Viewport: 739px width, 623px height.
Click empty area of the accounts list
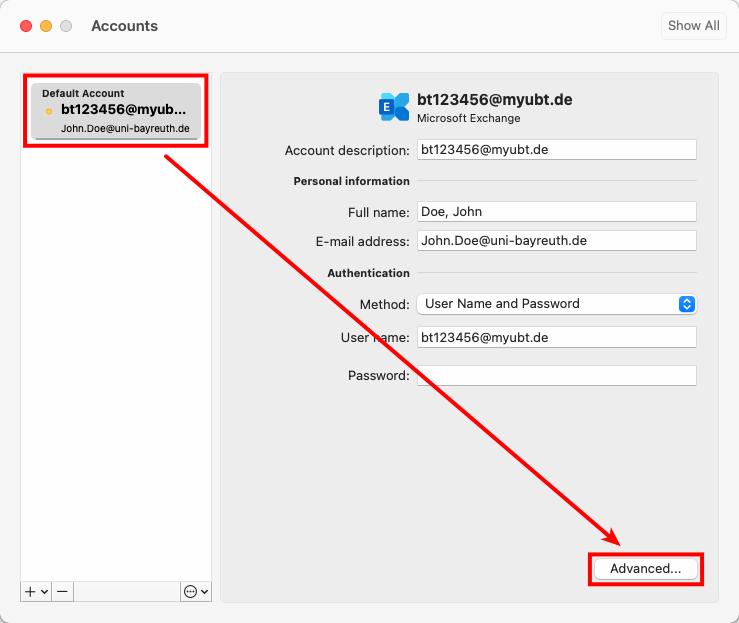click(x=116, y=350)
